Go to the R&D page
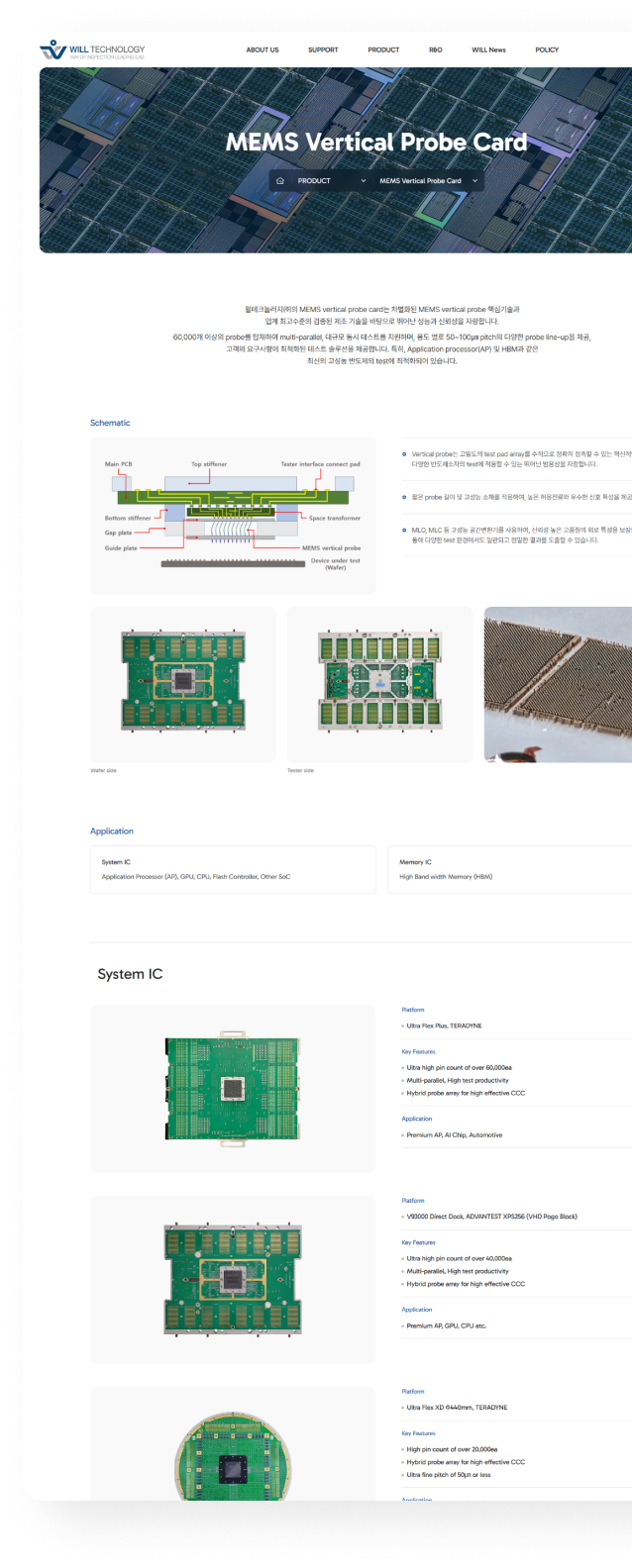The width and height of the screenshot is (632, 1568). [436, 49]
